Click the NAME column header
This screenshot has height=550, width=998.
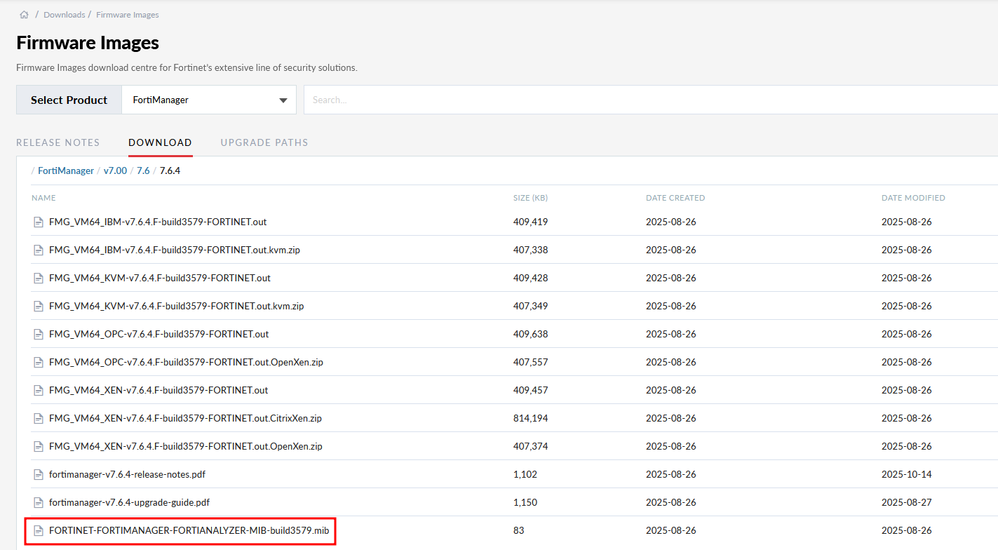(x=44, y=198)
